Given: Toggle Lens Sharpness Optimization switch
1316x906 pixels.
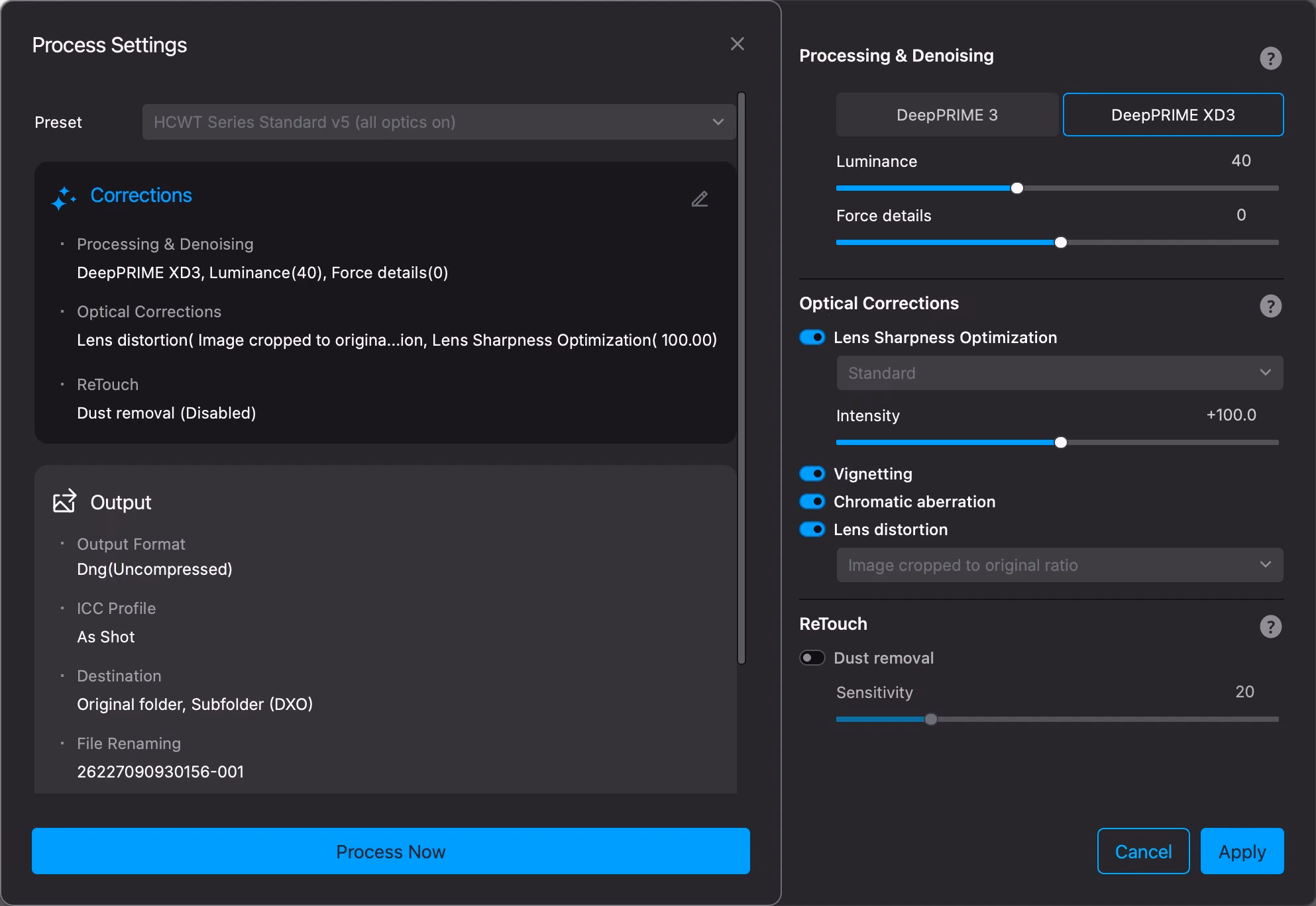Looking at the screenshot, I should click(812, 338).
